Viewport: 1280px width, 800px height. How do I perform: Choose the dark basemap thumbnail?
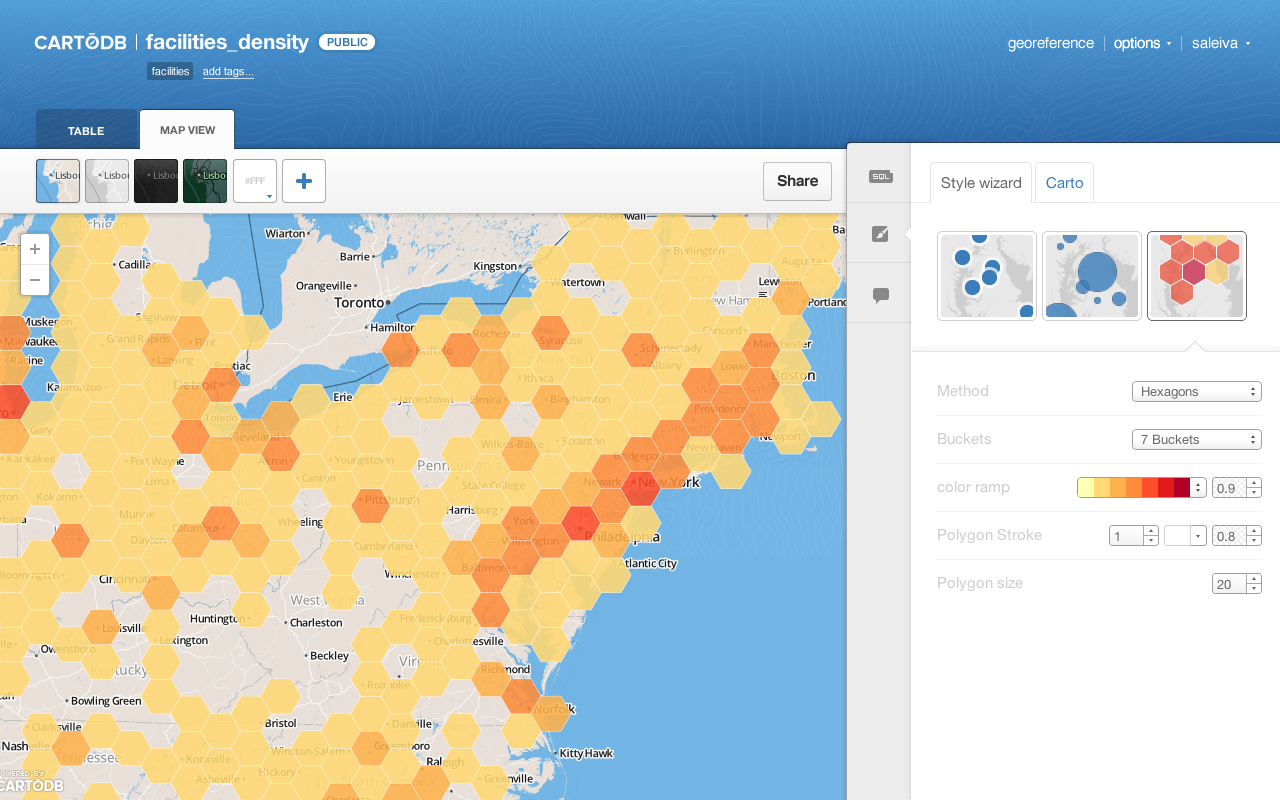point(156,181)
